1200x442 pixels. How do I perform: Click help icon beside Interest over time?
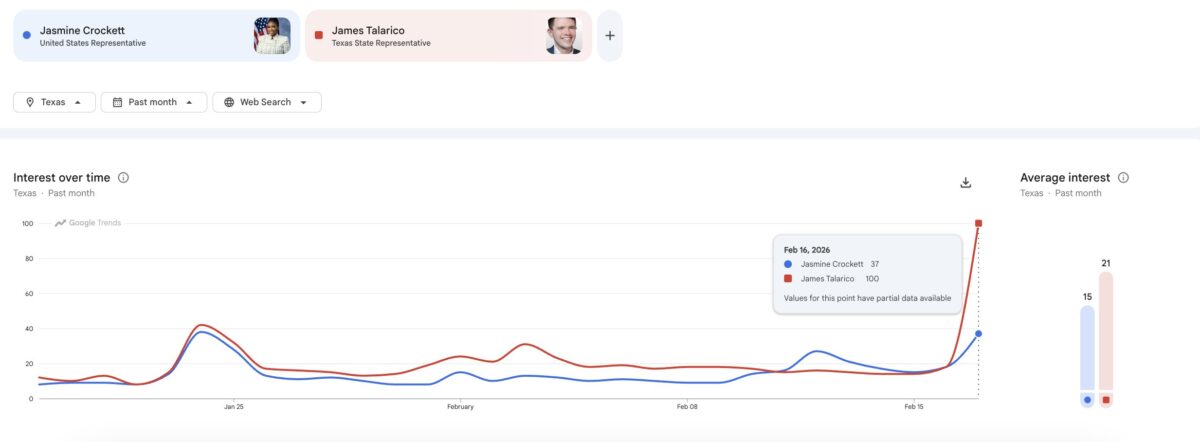pos(124,178)
